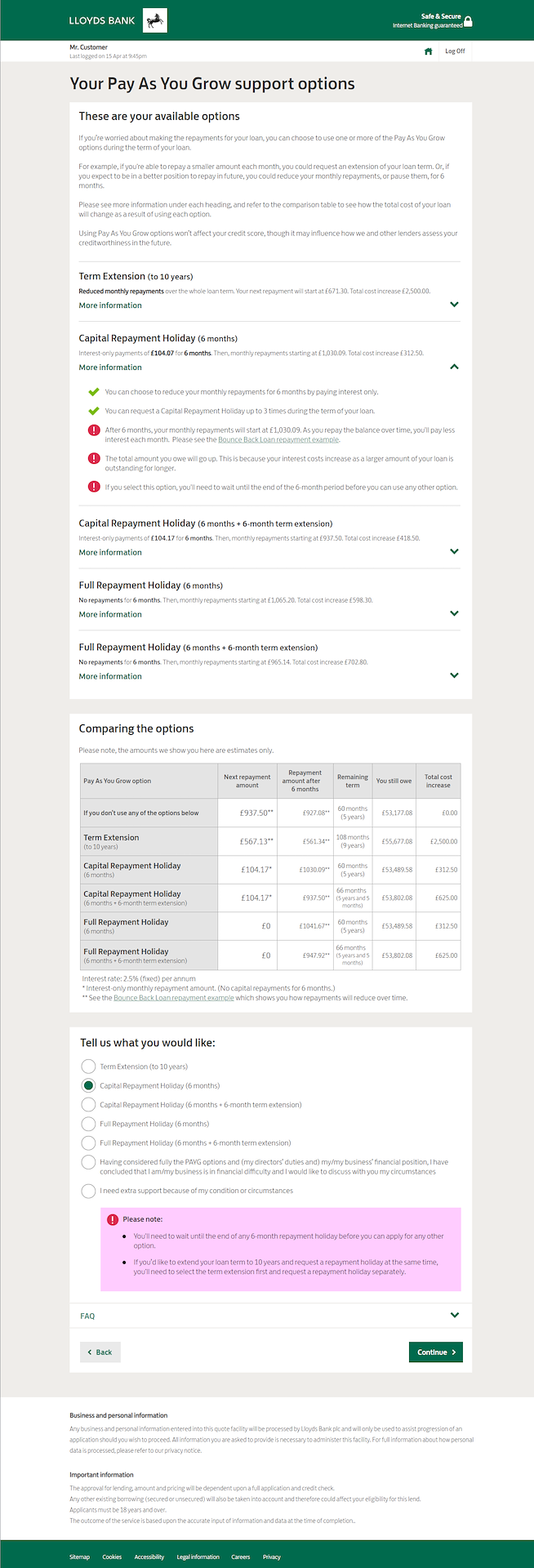Open the Sitemap footer link
The height and width of the screenshot is (1568, 534).
(79, 1557)
